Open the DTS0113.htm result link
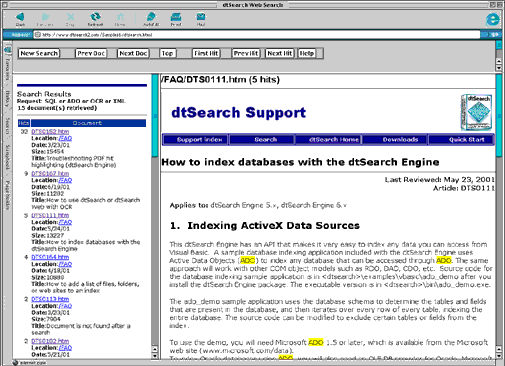Image resolution: width=505 pixels, height=366 pixels. coord(50,299)
